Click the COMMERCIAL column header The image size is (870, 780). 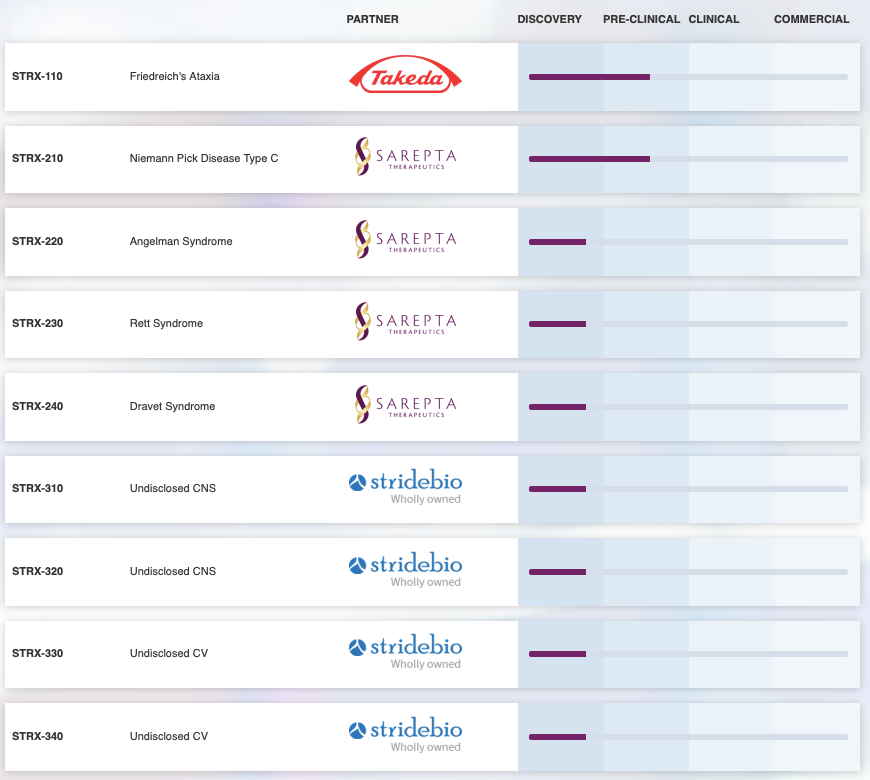click(x=811, y=19)
